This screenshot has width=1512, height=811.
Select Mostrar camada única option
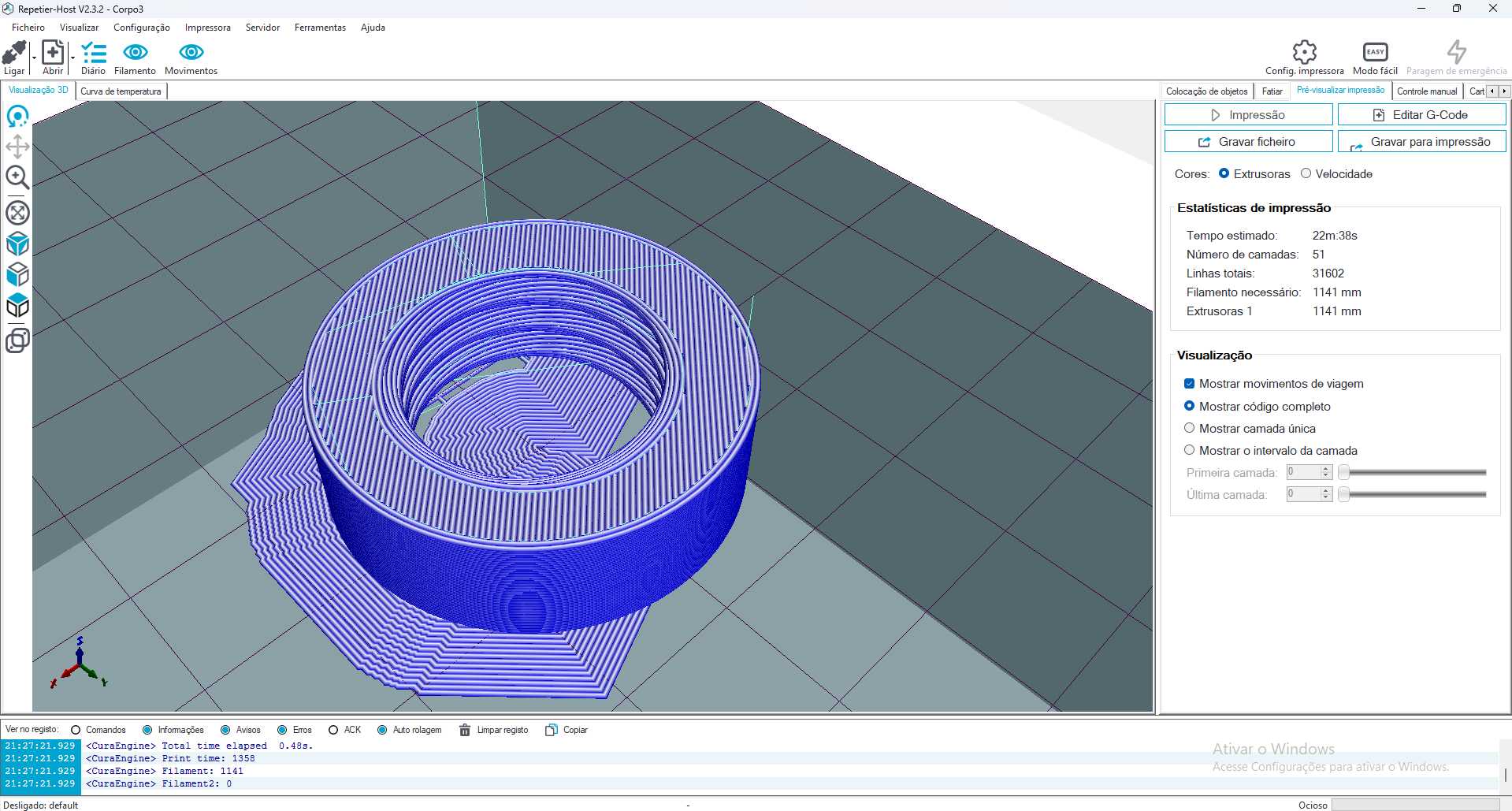click(1189, 428)
